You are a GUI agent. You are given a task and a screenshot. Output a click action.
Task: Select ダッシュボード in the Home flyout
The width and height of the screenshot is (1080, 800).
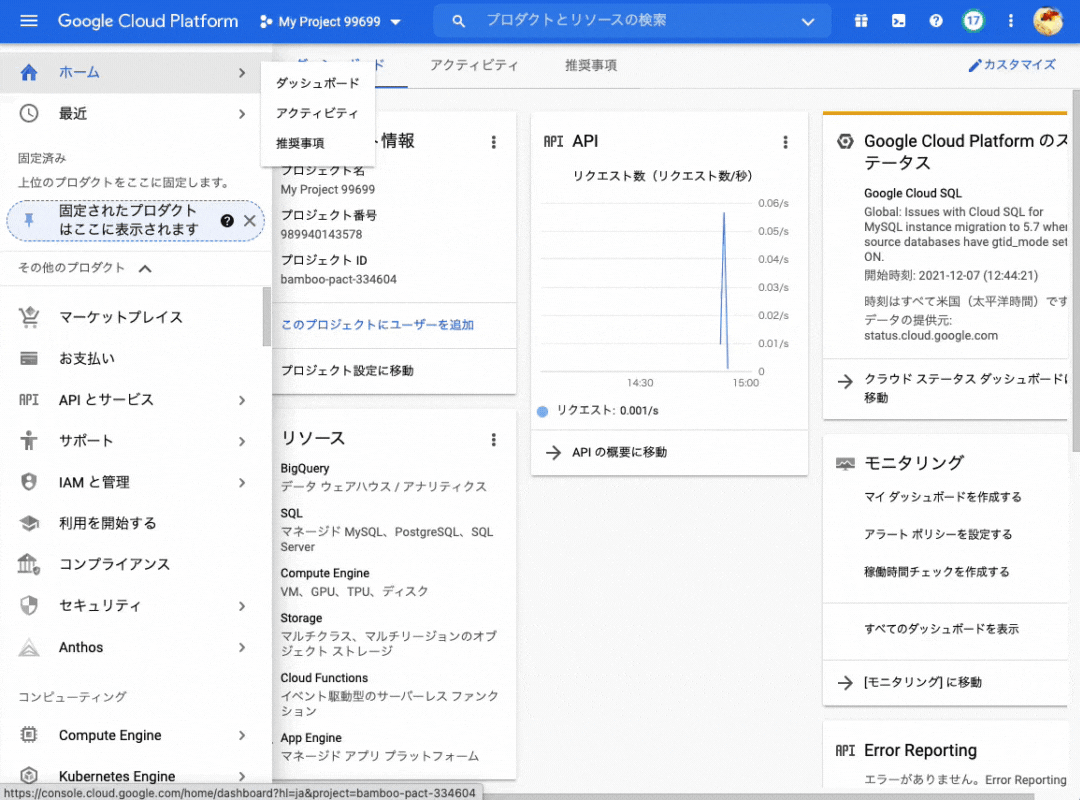click(x=318, y=83)
